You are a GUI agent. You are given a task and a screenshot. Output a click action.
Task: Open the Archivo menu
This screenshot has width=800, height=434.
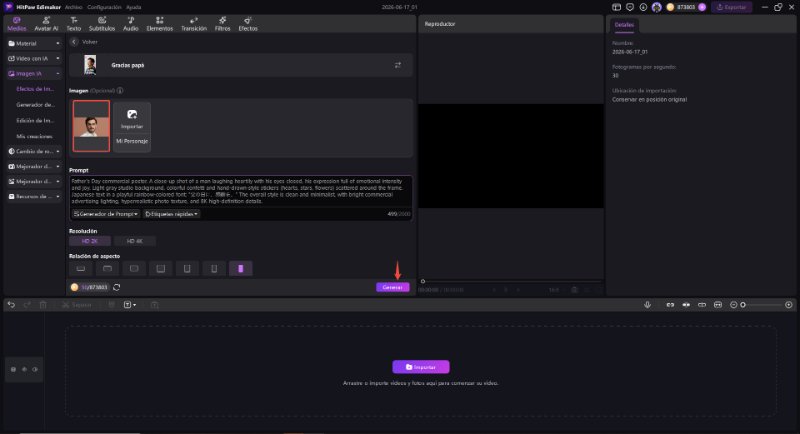click(x=73, y=7)
